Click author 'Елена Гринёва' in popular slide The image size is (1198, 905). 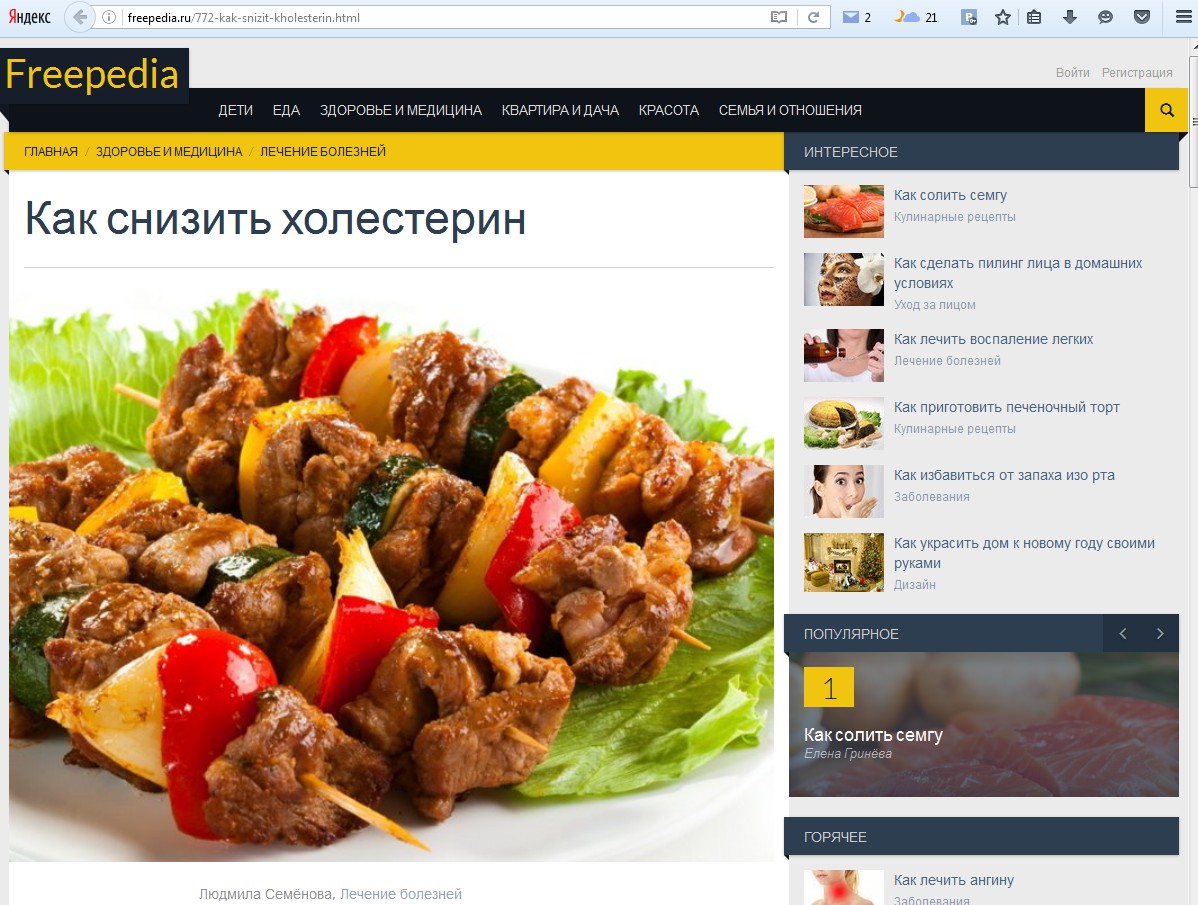847,754
